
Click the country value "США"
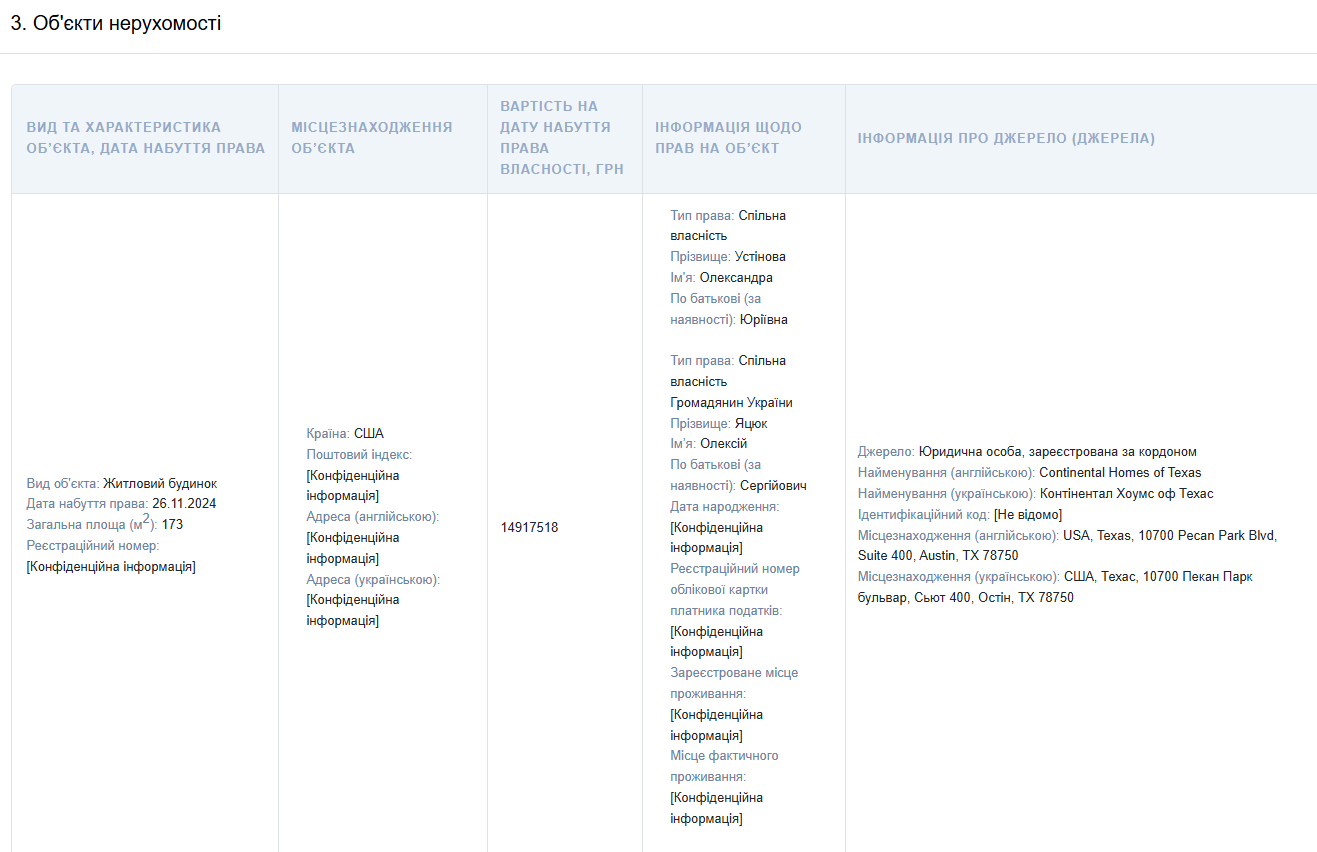[x=368, y=433]
